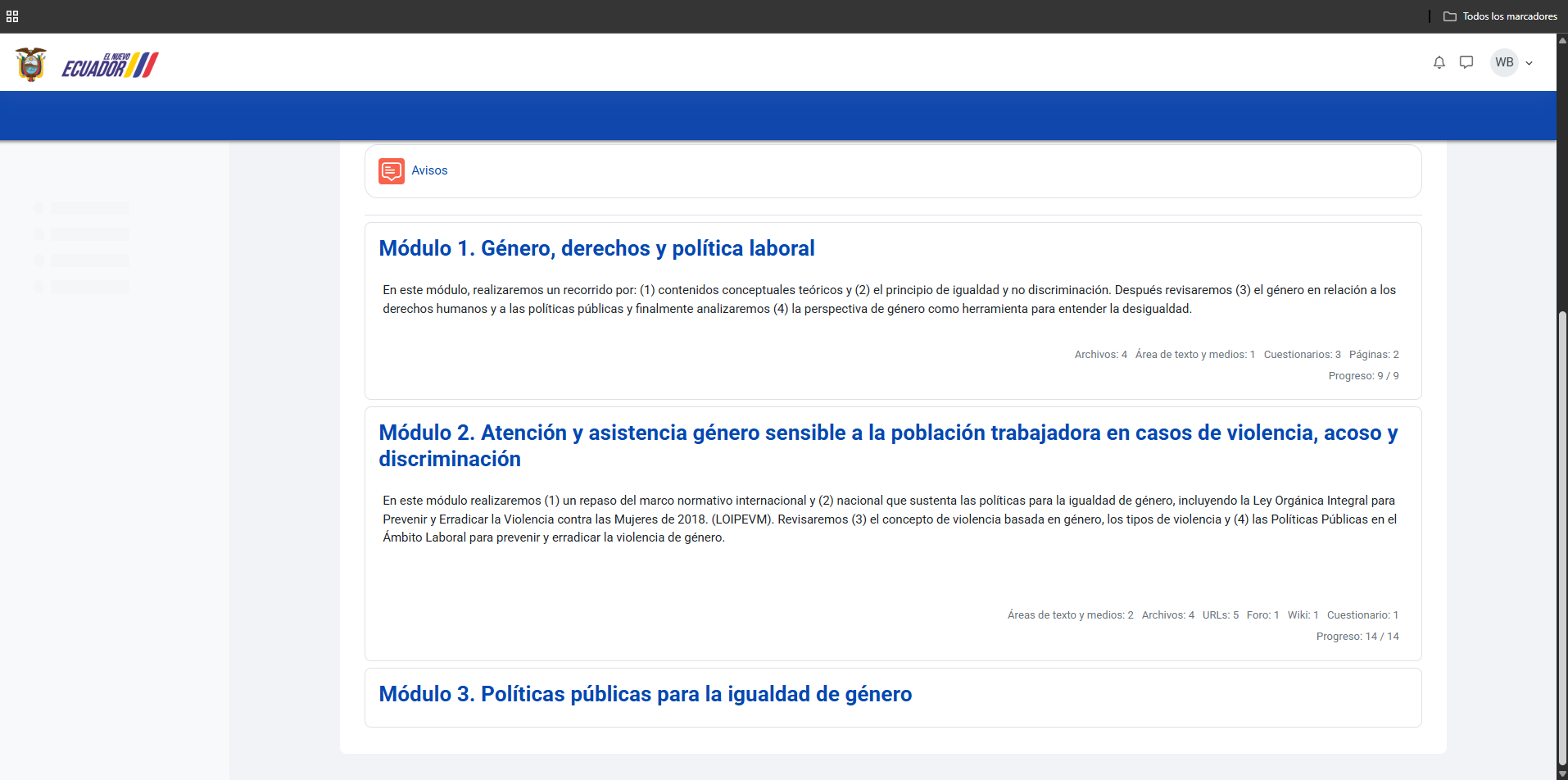
Task: Click the Ecuador coat of arms logo
Action: [x=31, y=64]
